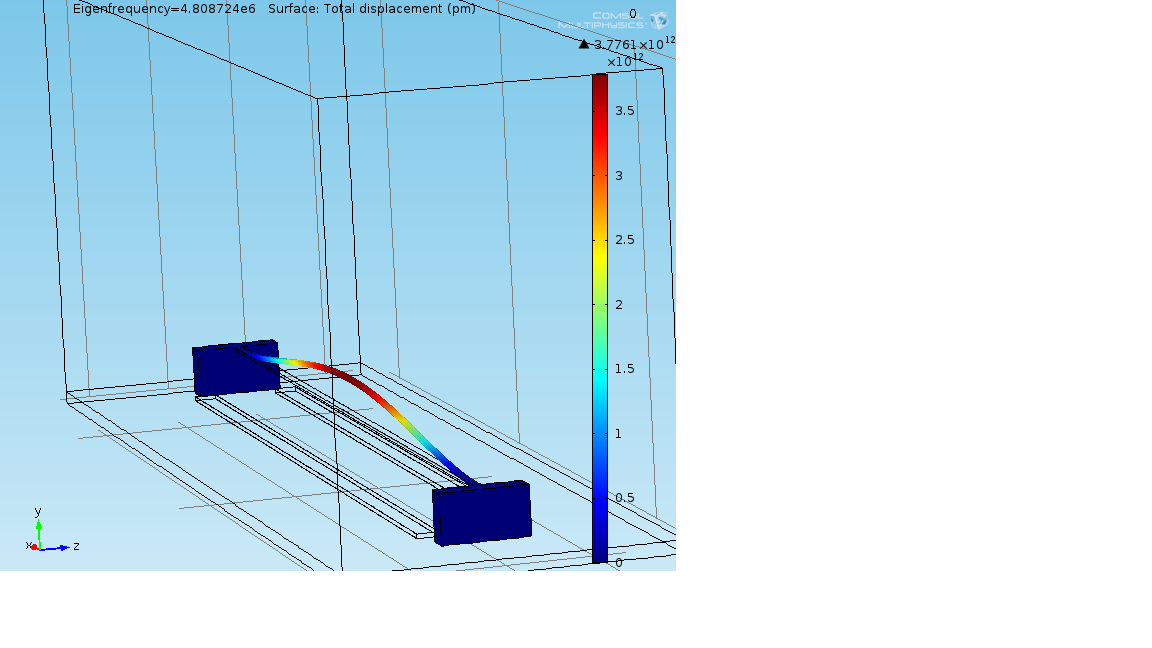
Task: Select the left dark blue anchor block
Action: click(x=236, y=369)
